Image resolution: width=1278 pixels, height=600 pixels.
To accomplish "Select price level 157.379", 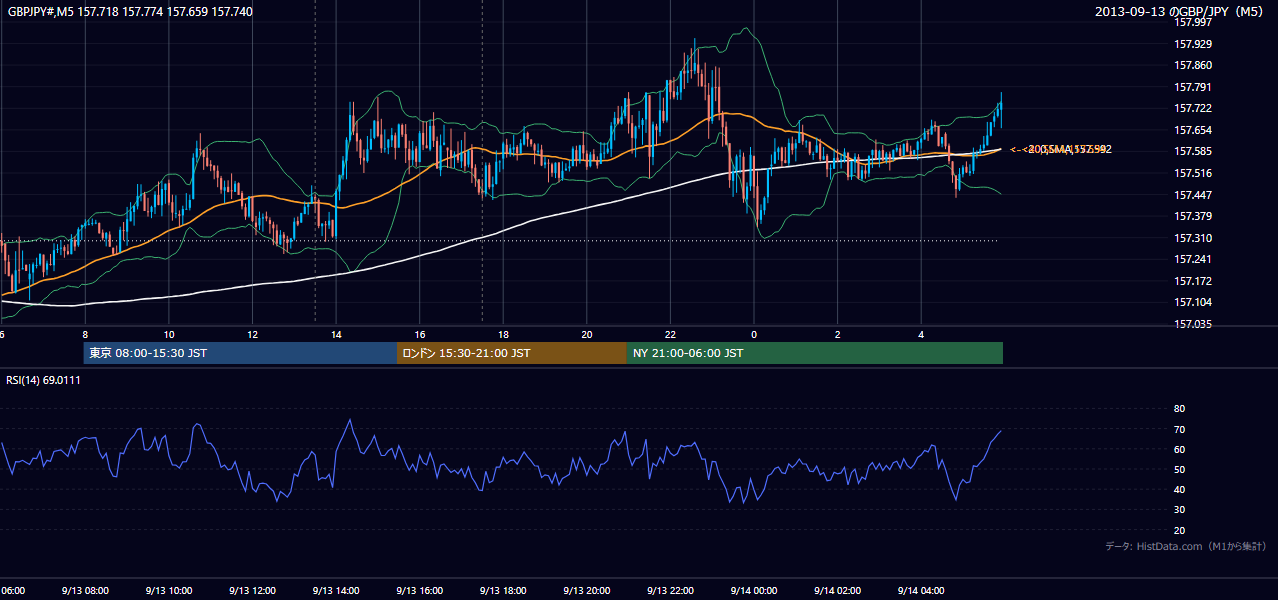I will [x=1193, y=216].
